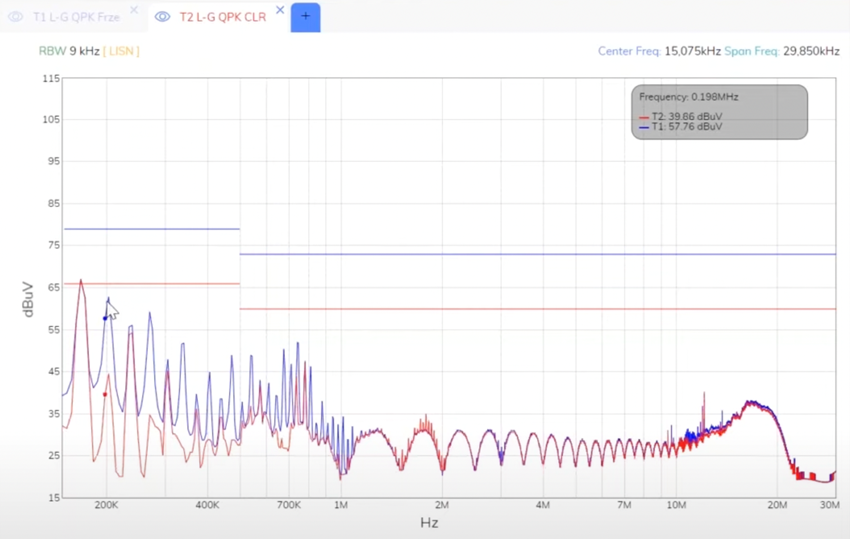Switch to the T1 L-G QPK Frze tab

pyautogui.click(x=76, y=17)
